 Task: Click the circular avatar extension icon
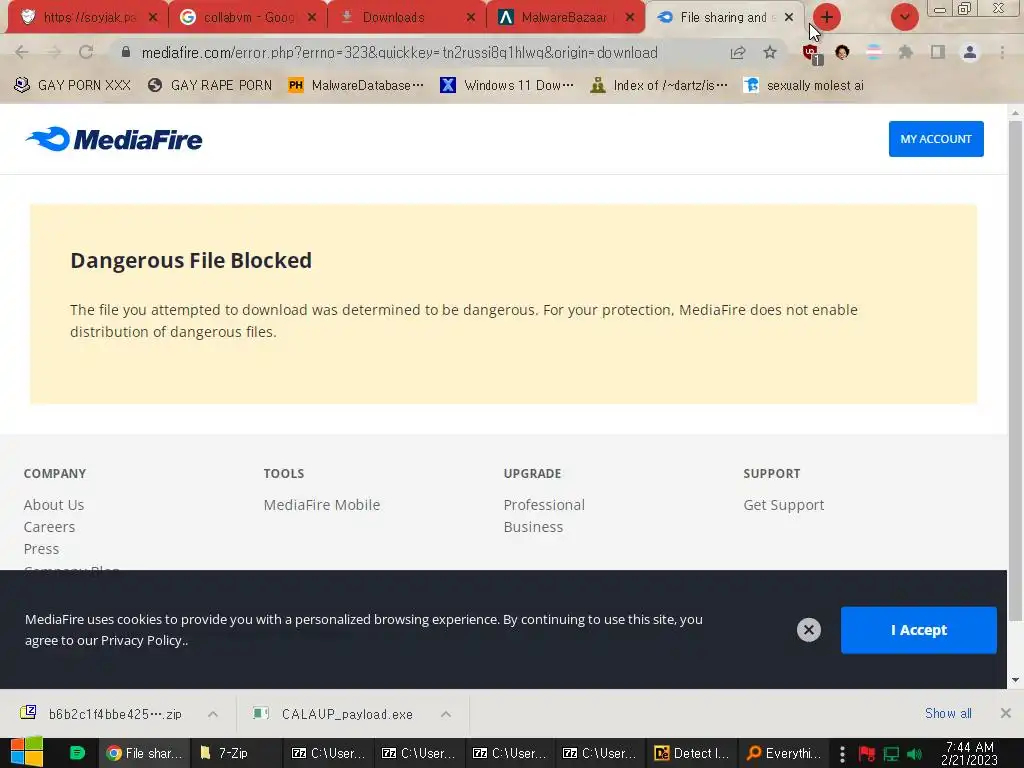pyautogui.click(x=842, y=52)
